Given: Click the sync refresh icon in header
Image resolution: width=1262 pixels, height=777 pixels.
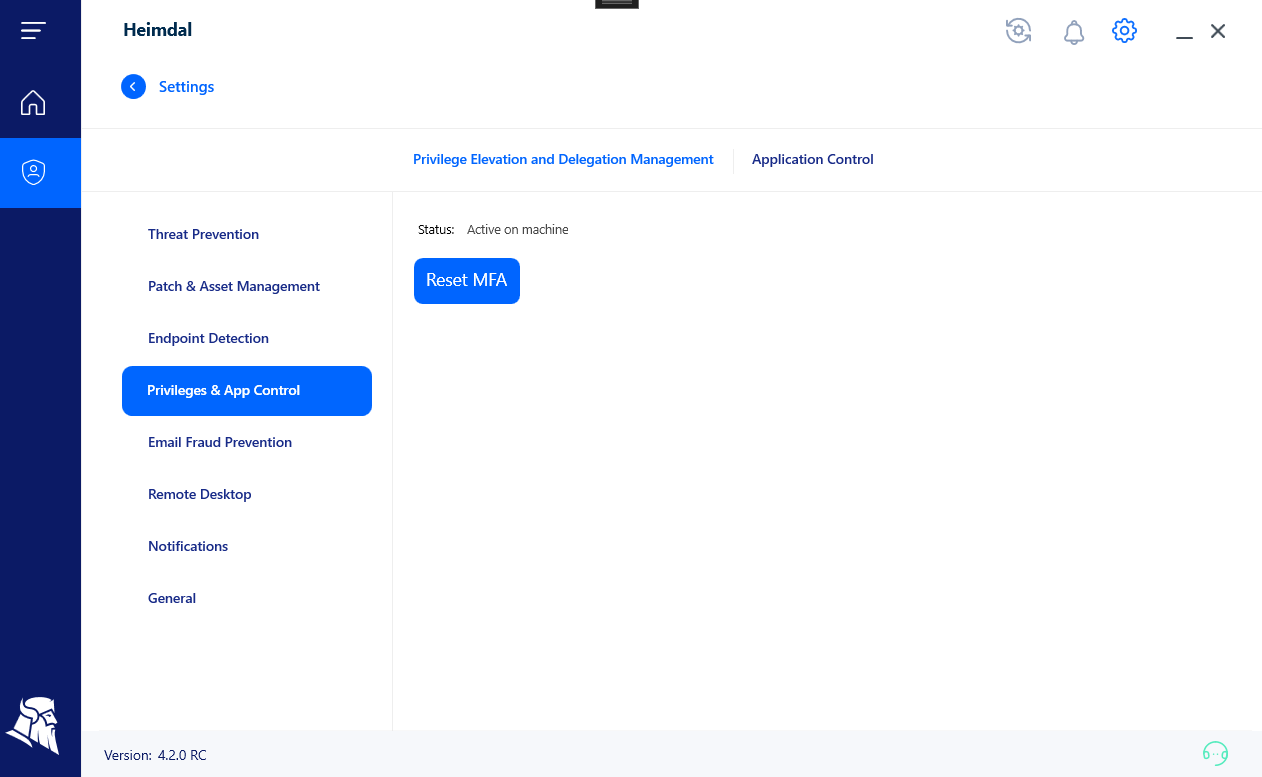Looking at the screenshot, I should pos(1018,31).
